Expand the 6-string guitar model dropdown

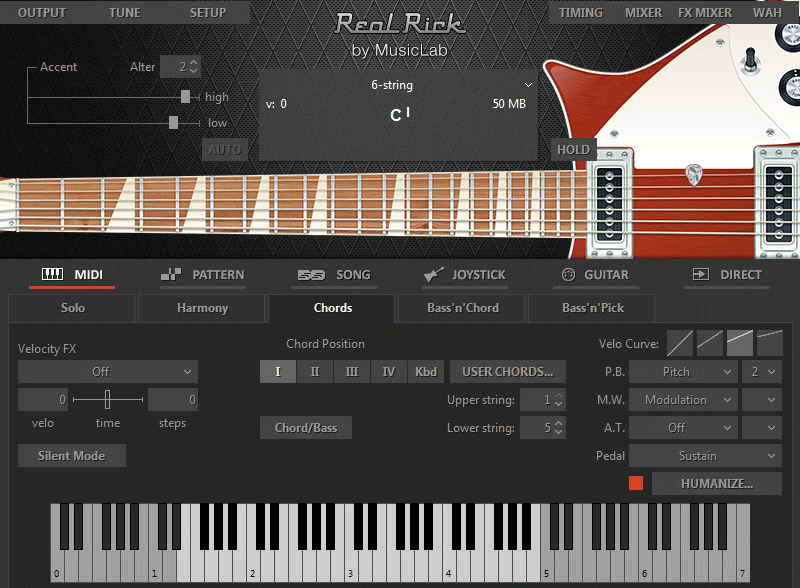pos(529,85)
